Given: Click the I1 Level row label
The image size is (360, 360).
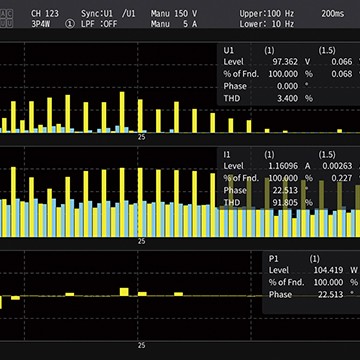Looking at the screenshot, I should pos(233,166).
